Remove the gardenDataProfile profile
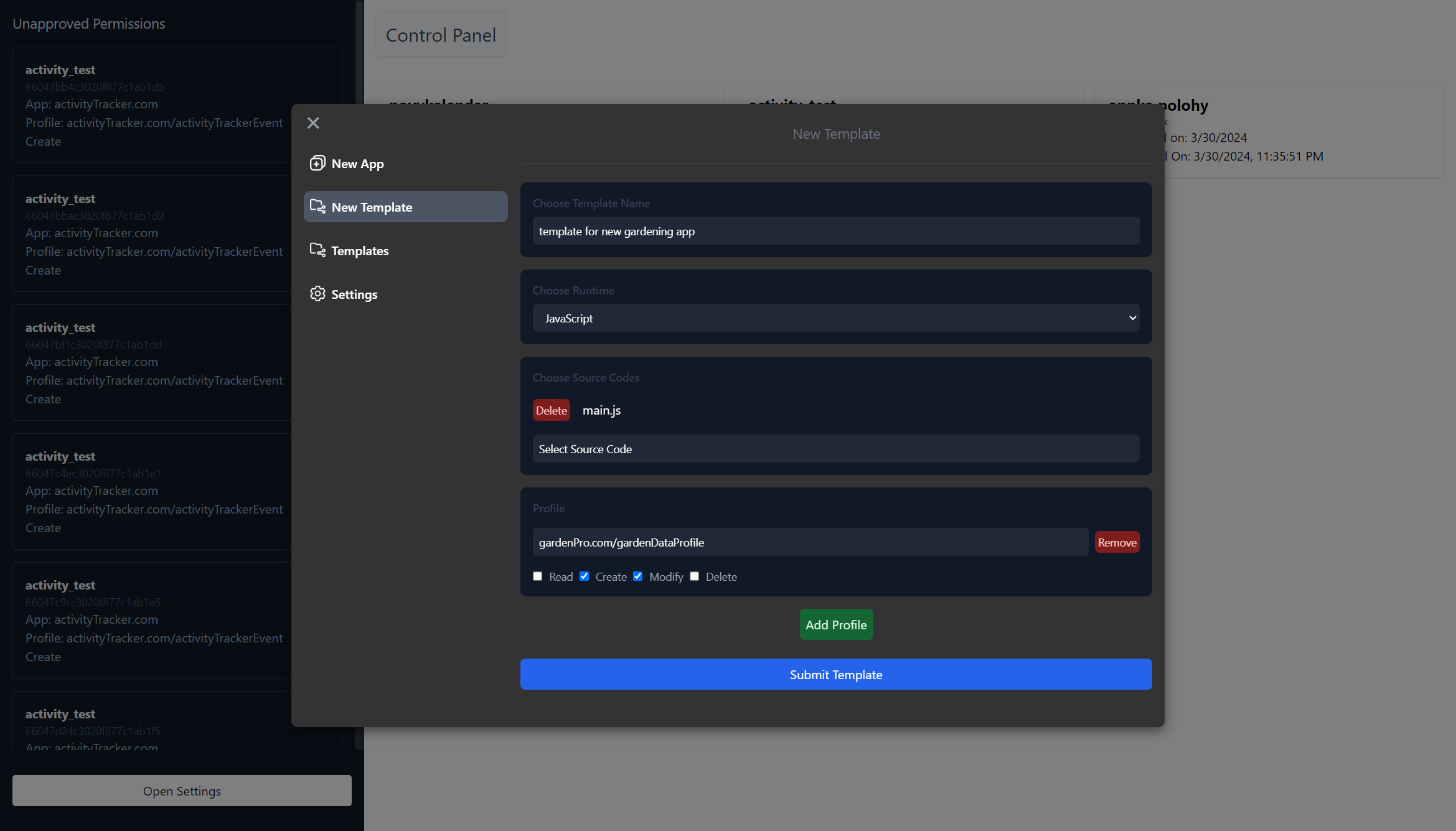1456x831 pixels. tap(1117, 542)
